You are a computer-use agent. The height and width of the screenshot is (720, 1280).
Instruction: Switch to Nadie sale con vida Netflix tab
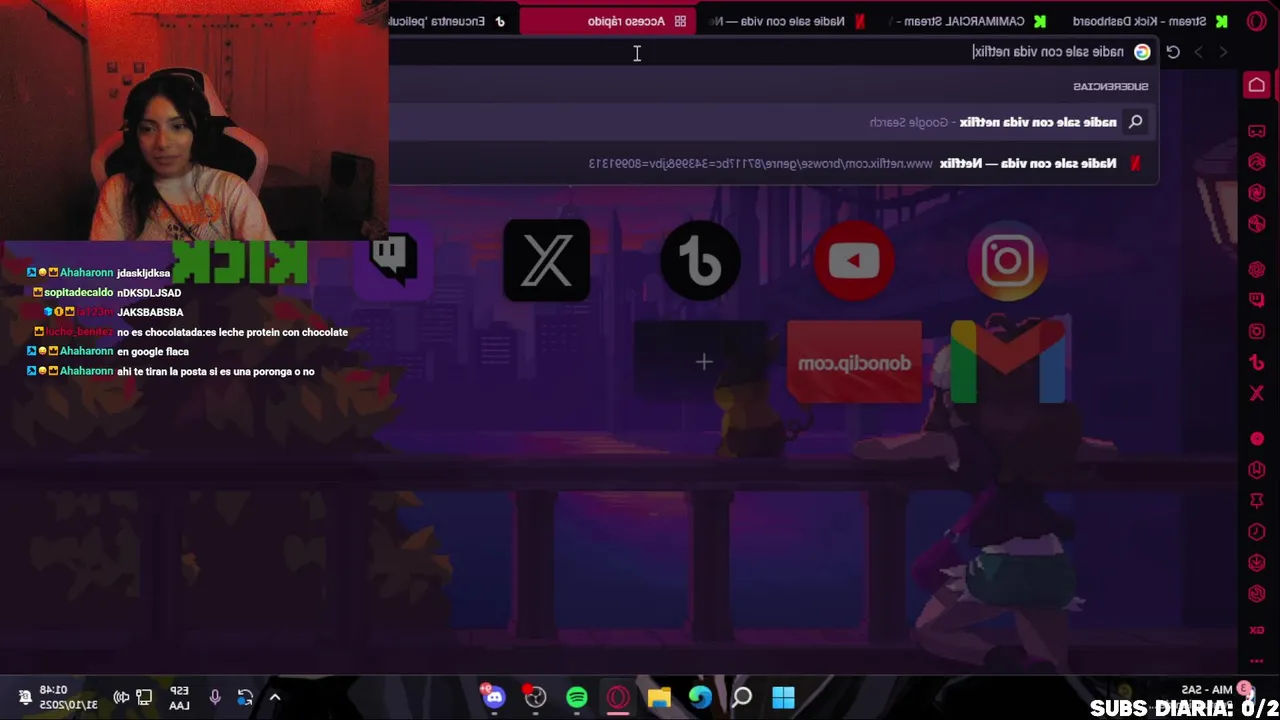click(789, 21)
